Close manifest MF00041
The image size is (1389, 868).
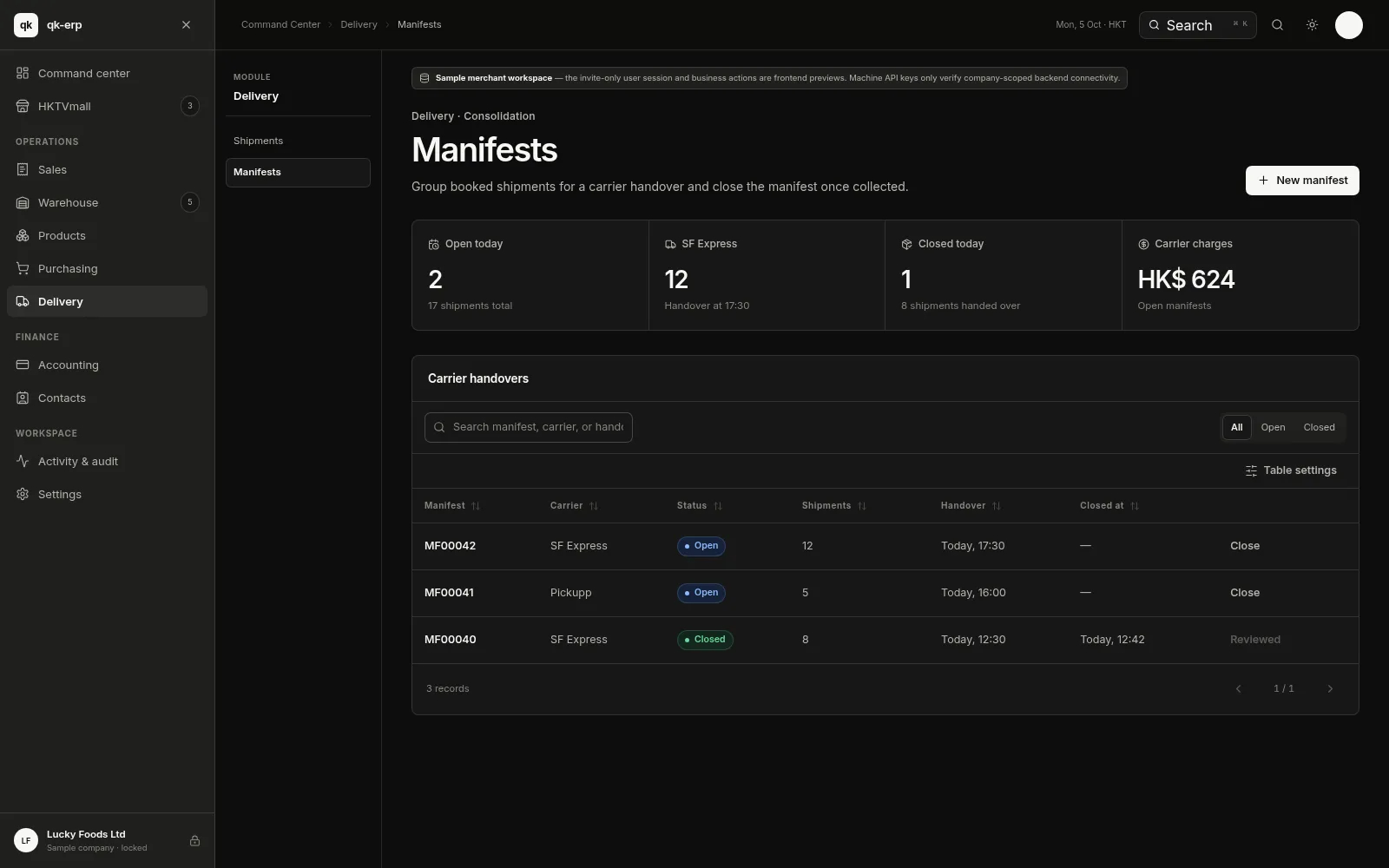click(1245, 593)
